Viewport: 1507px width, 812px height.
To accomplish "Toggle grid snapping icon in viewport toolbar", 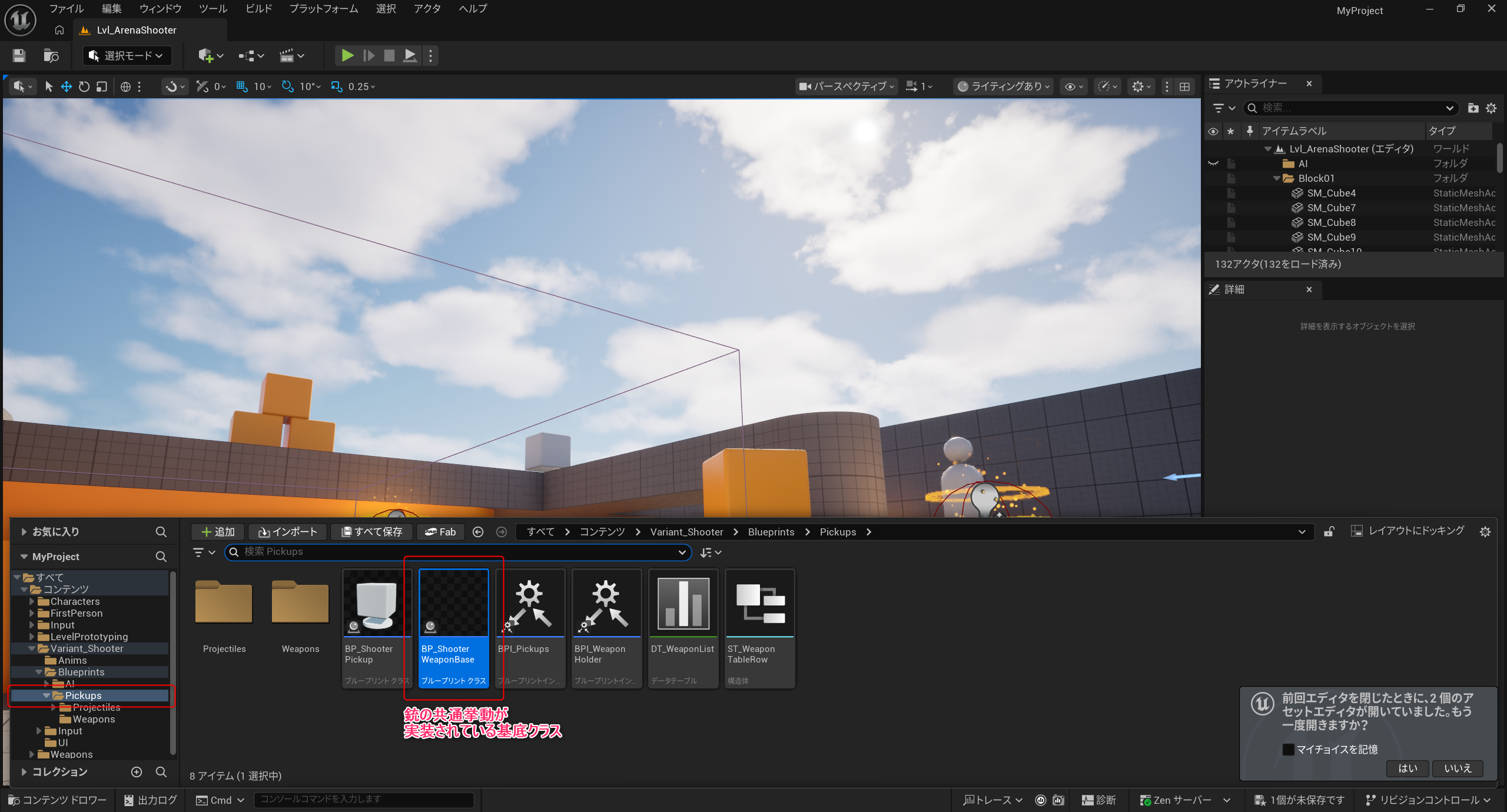I will coord(242,86).
